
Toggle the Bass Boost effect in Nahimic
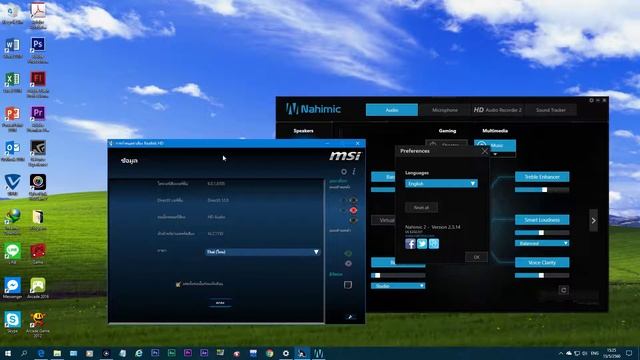383,177
